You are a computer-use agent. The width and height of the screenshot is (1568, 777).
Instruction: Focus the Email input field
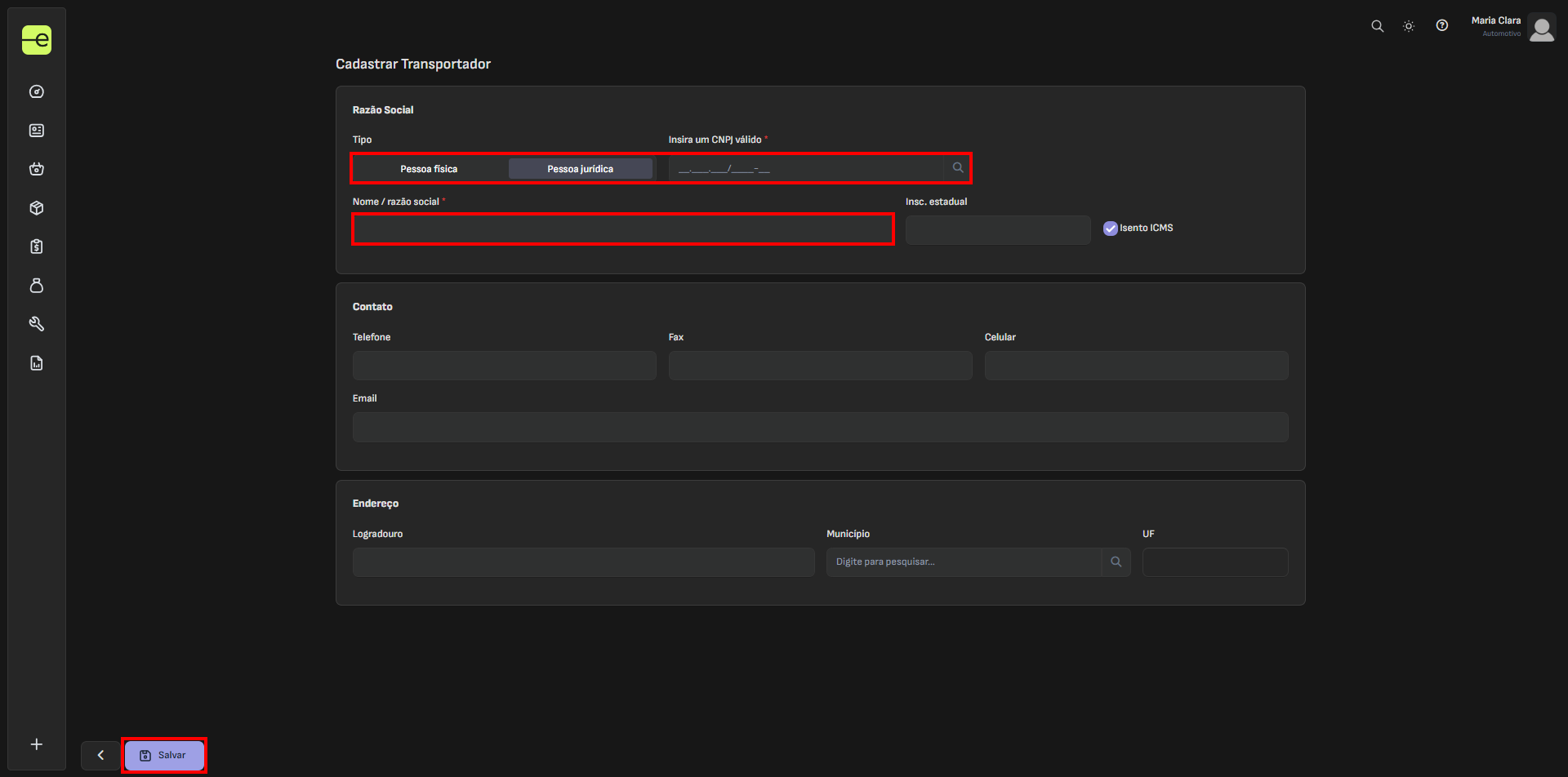tap(820, 428)
